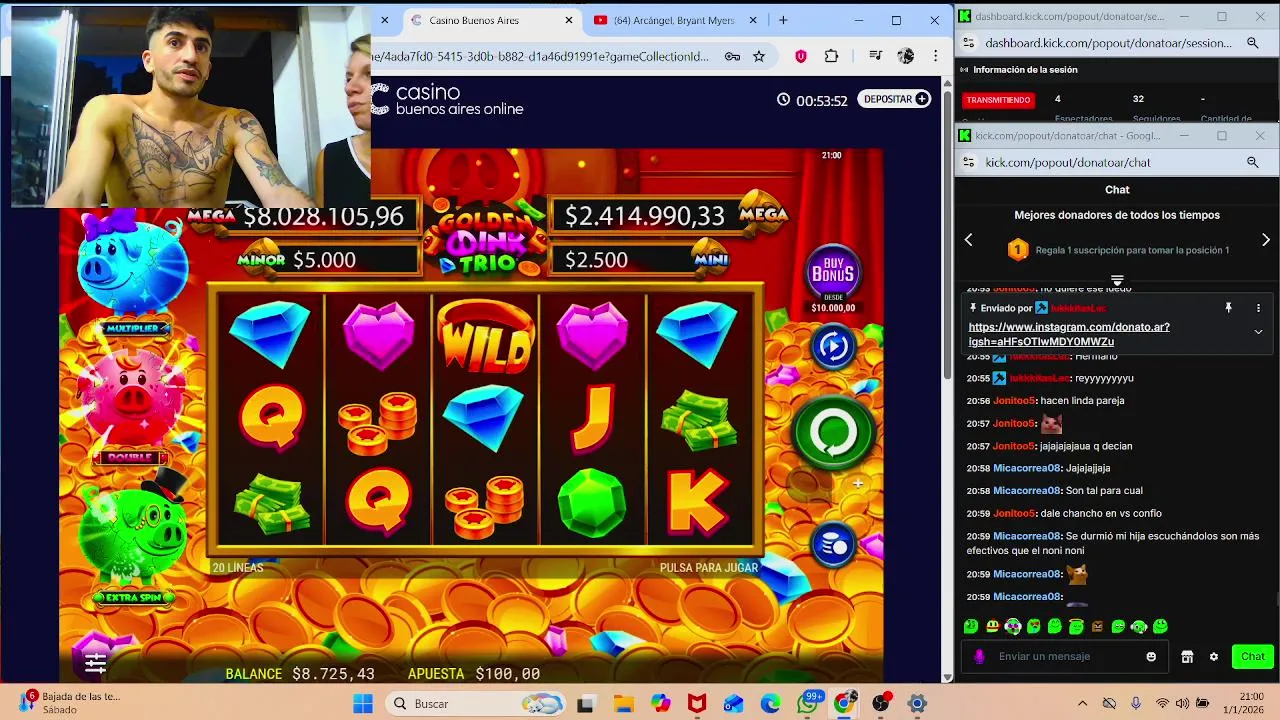
Task: Bookmark this page with the star icon
Action: pyautogui.click(x=759, y=56)
